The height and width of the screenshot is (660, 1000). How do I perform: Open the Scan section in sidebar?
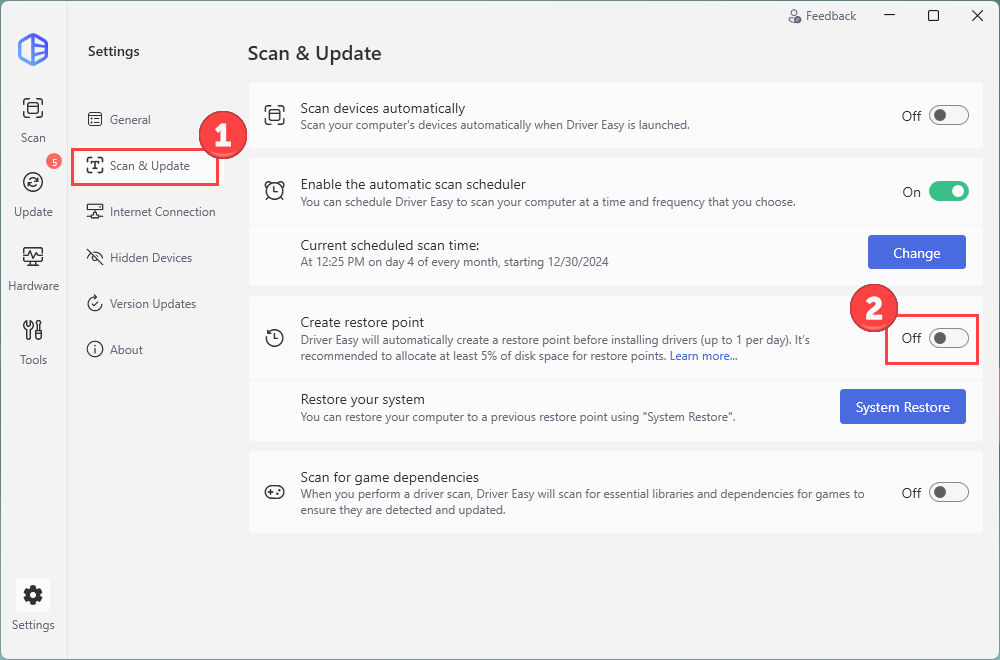(33, 118)
